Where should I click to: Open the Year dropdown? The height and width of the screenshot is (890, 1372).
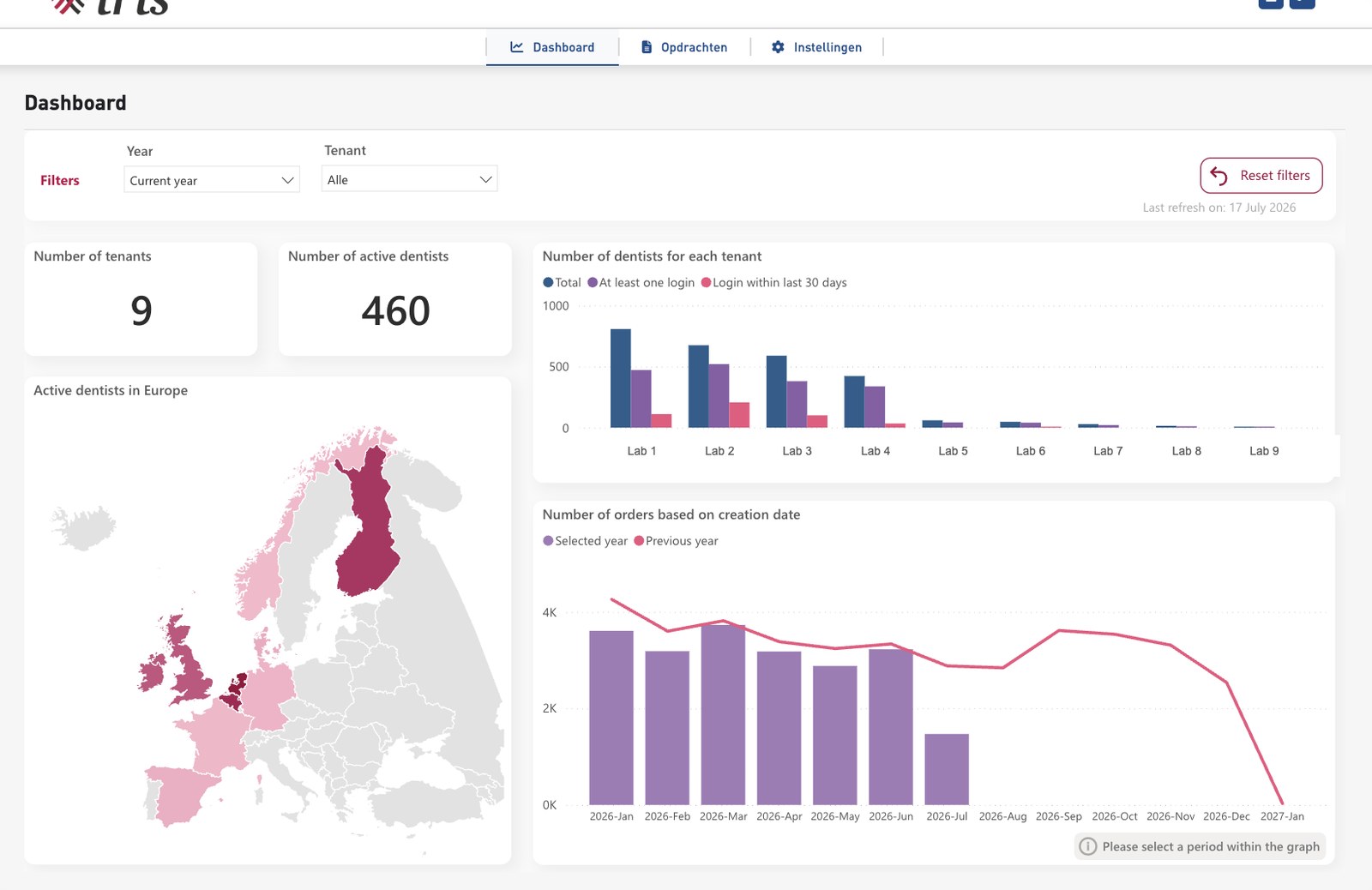[x=212, y=180]
